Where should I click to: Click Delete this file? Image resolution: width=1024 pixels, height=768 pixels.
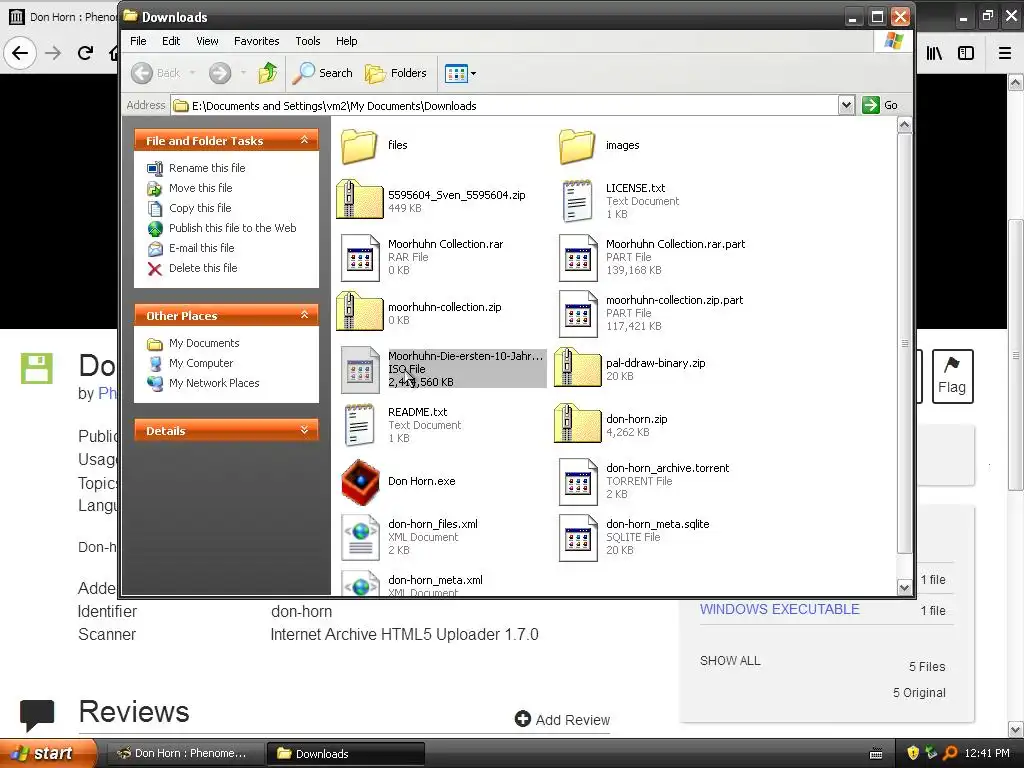tap(203, 268)
